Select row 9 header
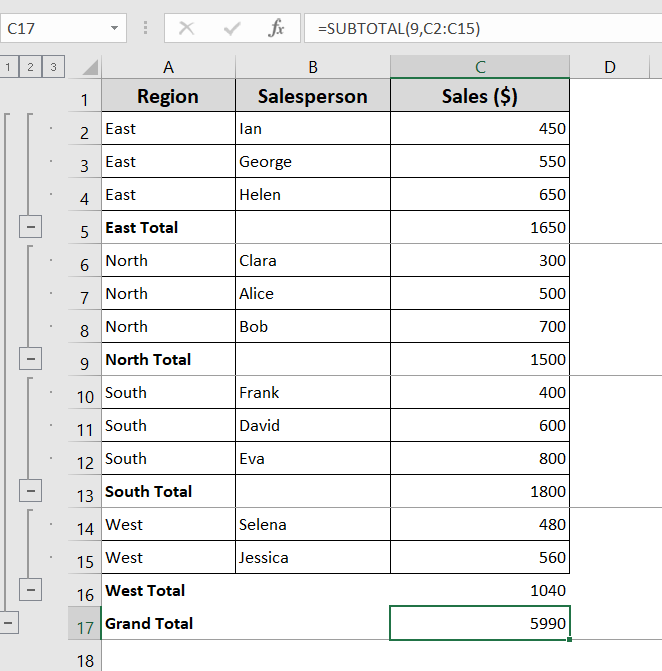Image resolution: width=662 pixels, height=671 pixels. click(85, 359)
